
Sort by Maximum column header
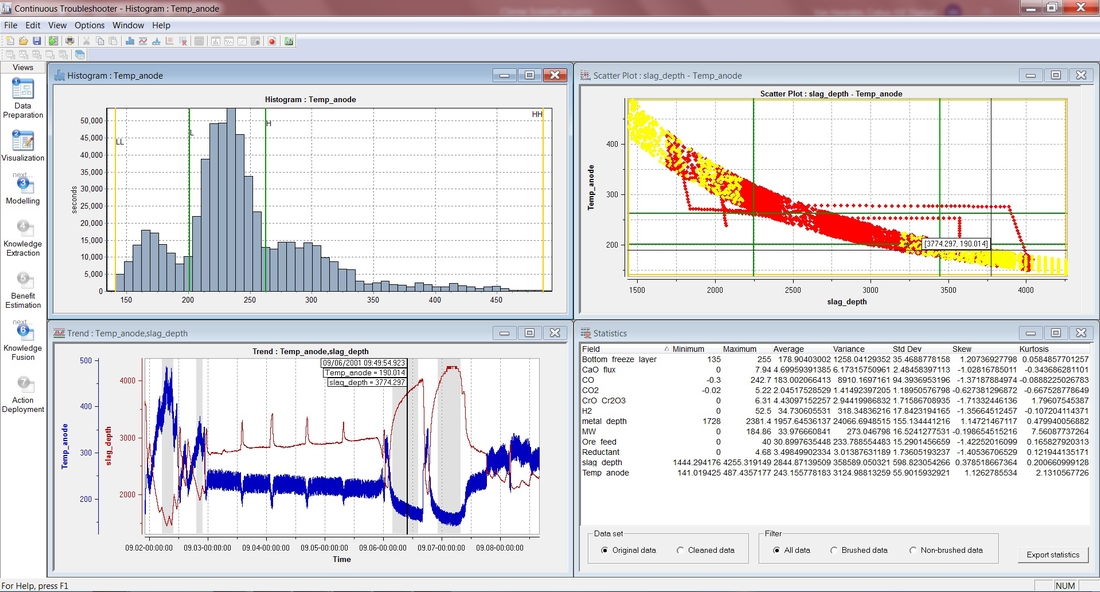(x=739, y=349)
